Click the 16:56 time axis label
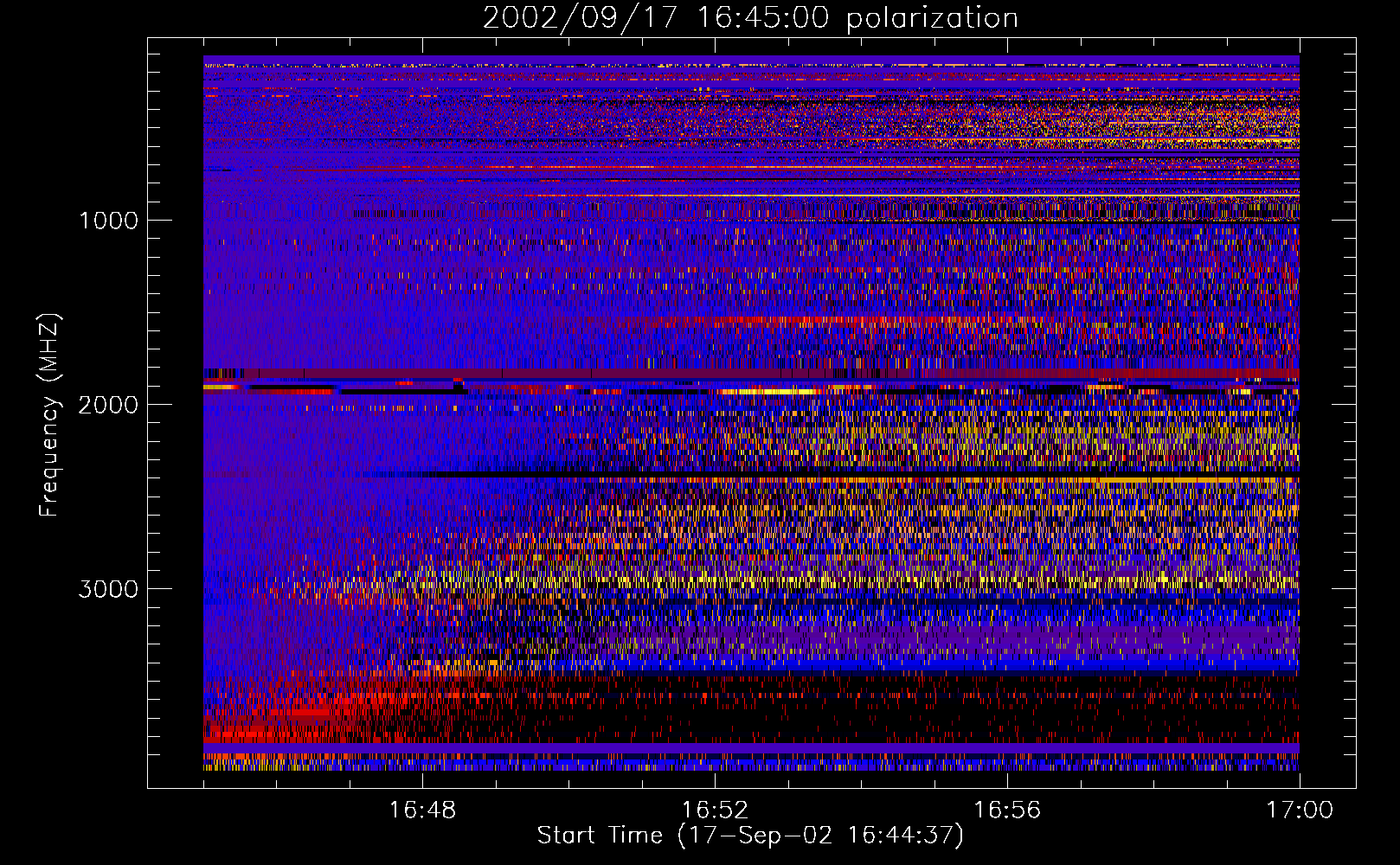The height and width of the screenshot is (865, 1400). [1007, 811]
